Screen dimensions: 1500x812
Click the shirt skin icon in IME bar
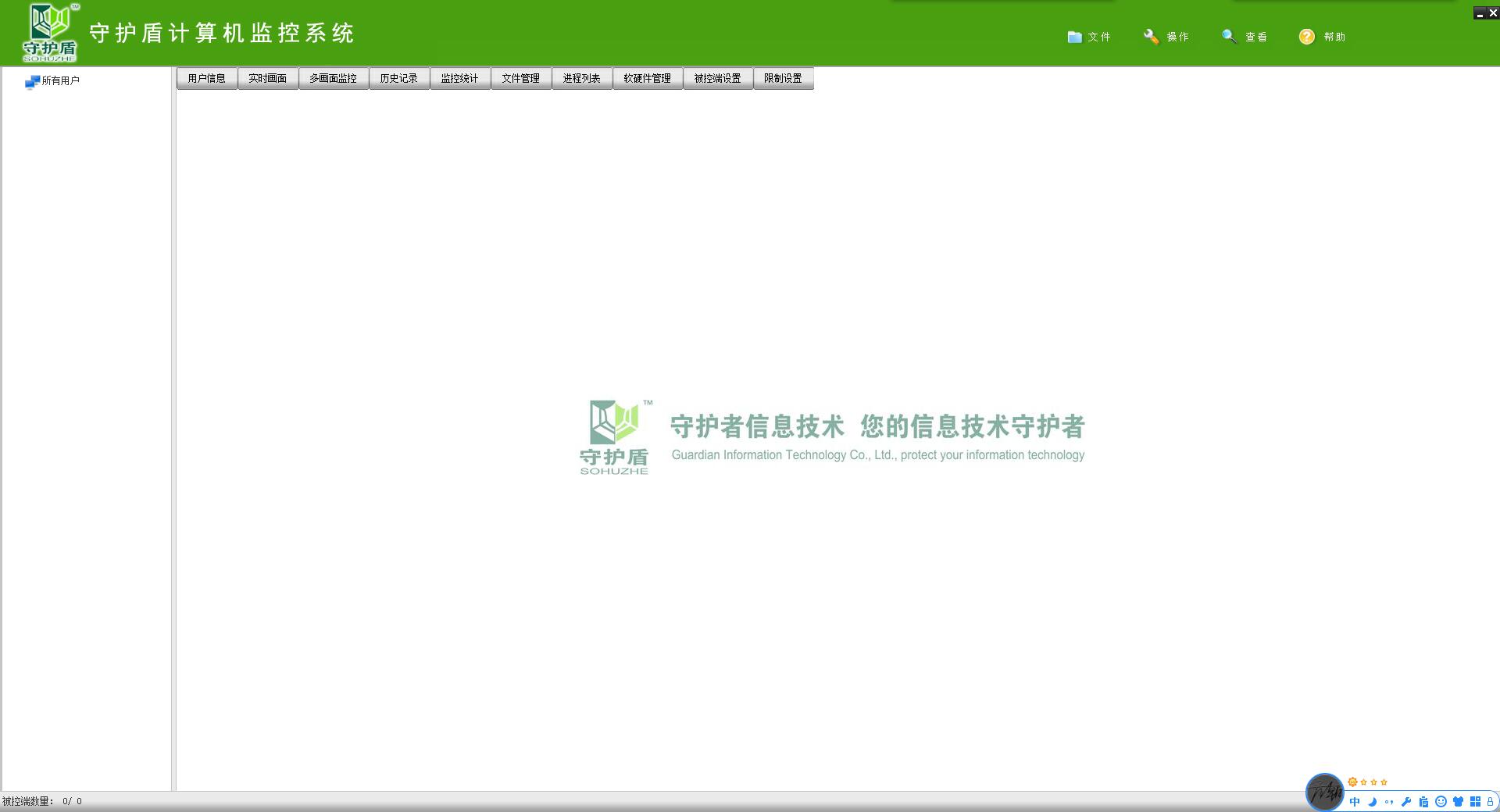tap(1458, 801)
